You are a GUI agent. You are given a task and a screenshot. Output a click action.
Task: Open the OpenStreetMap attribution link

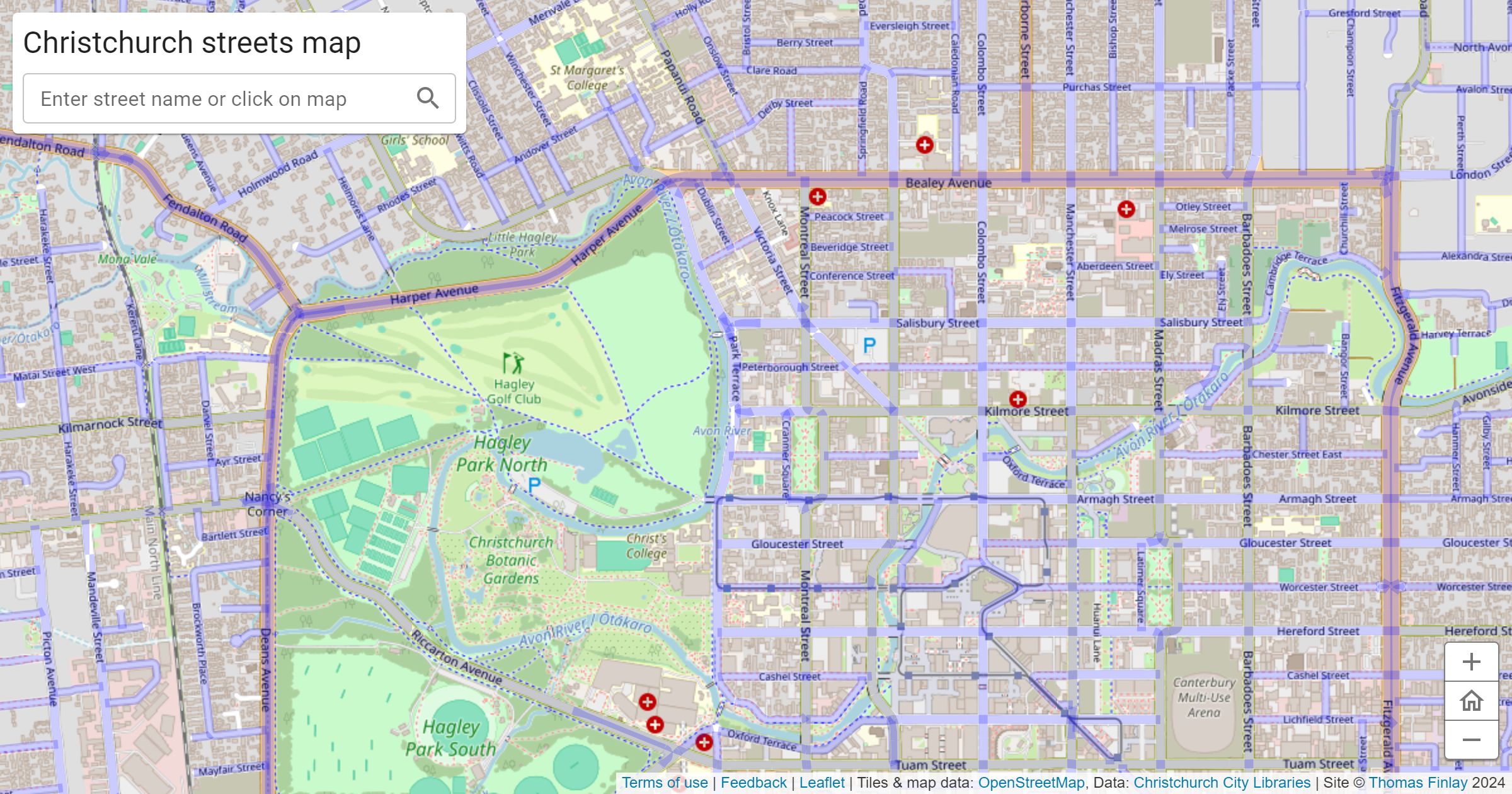pyautogui.click(x=1031, y=783)
